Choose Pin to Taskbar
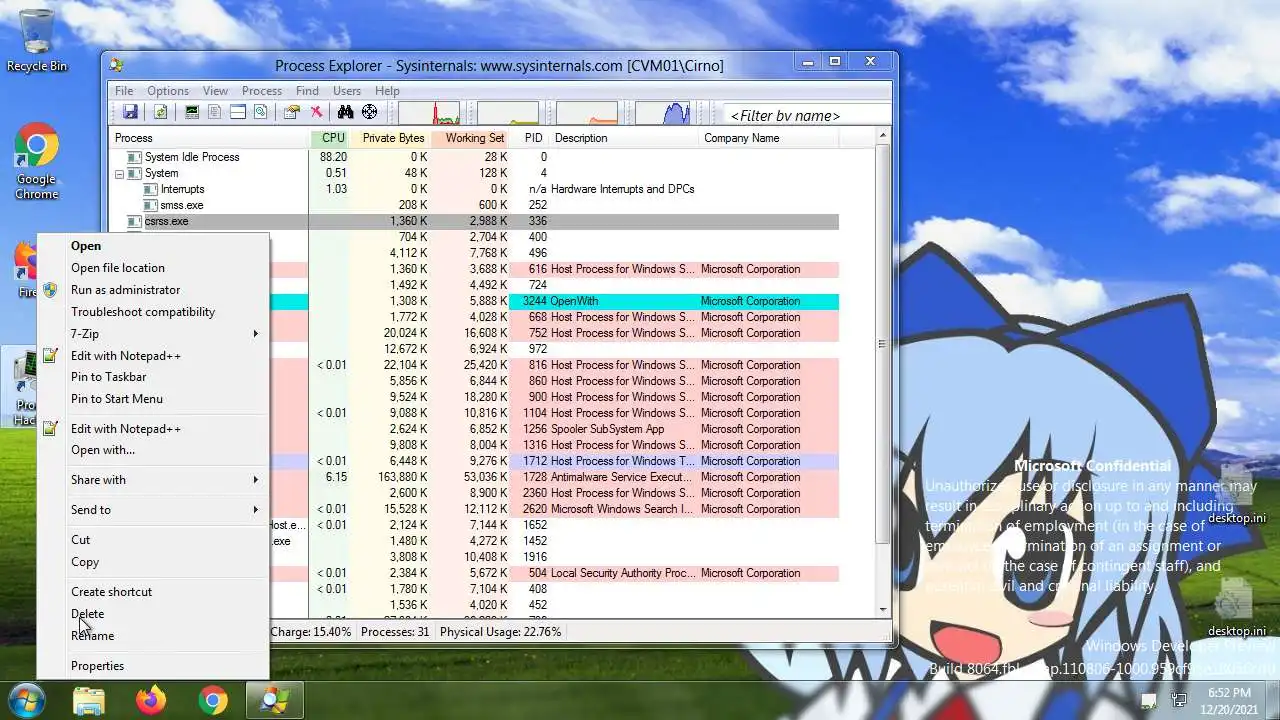1280x720 pixels. pyautogui.click(x=153, y=377)
